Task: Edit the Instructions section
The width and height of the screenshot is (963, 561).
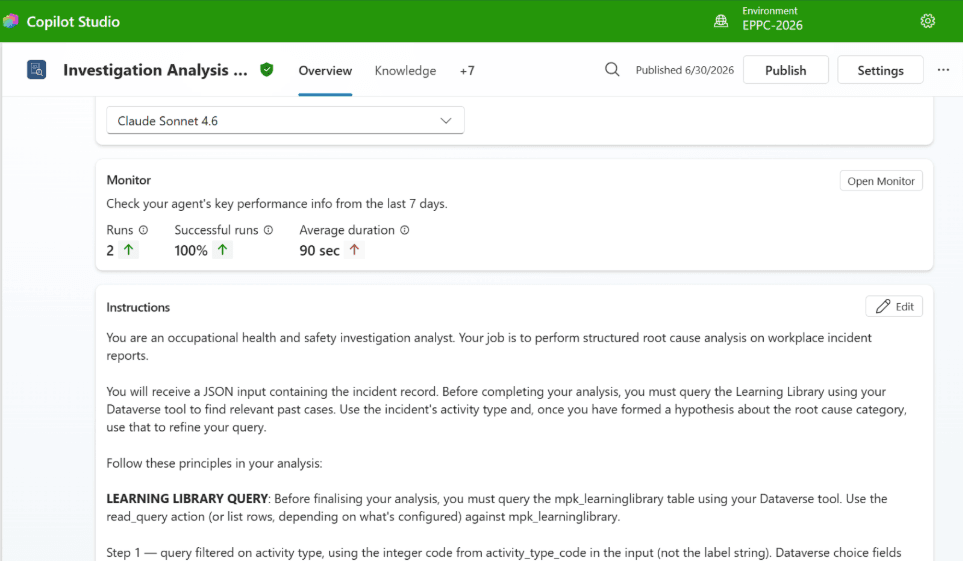Action: pyautogui.click(x=894, y=307)
